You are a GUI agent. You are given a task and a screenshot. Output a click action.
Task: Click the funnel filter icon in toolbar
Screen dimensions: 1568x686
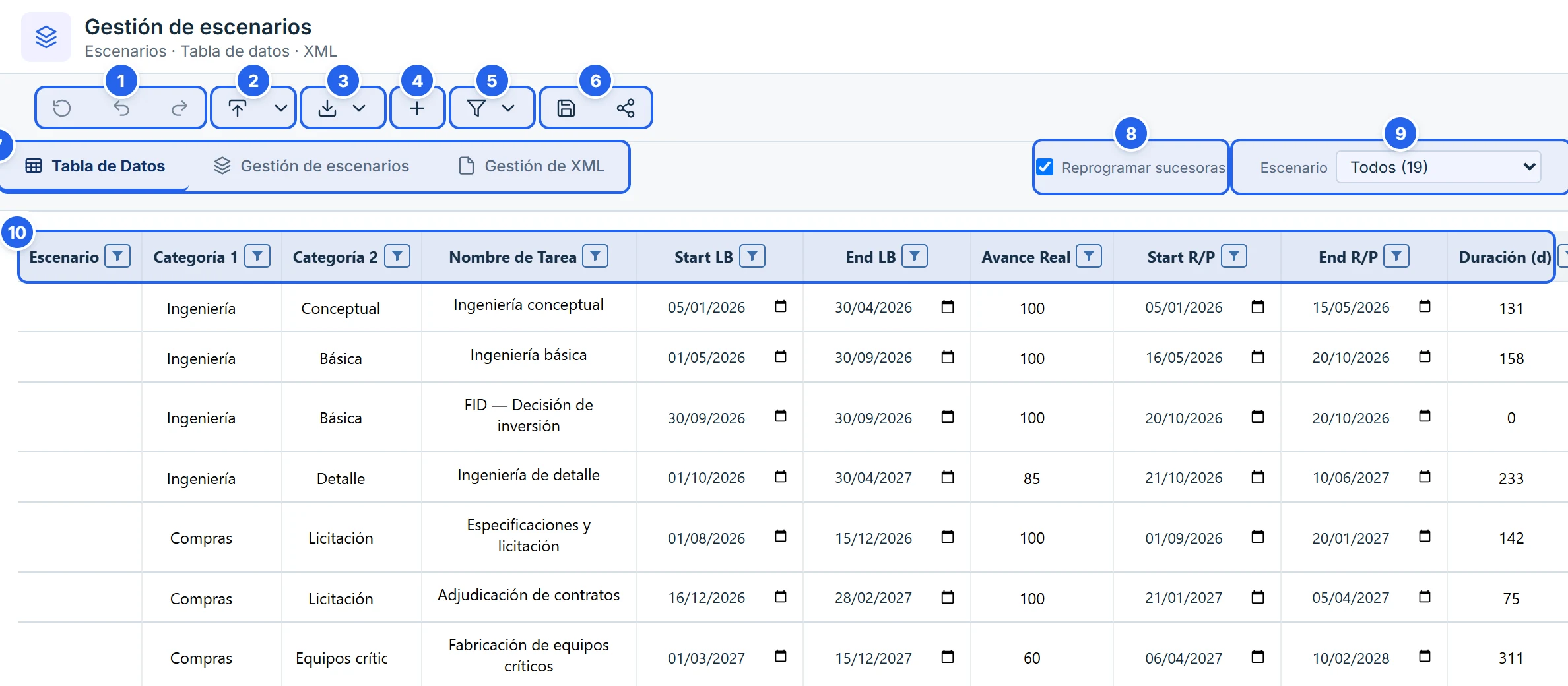coord(476,108)
